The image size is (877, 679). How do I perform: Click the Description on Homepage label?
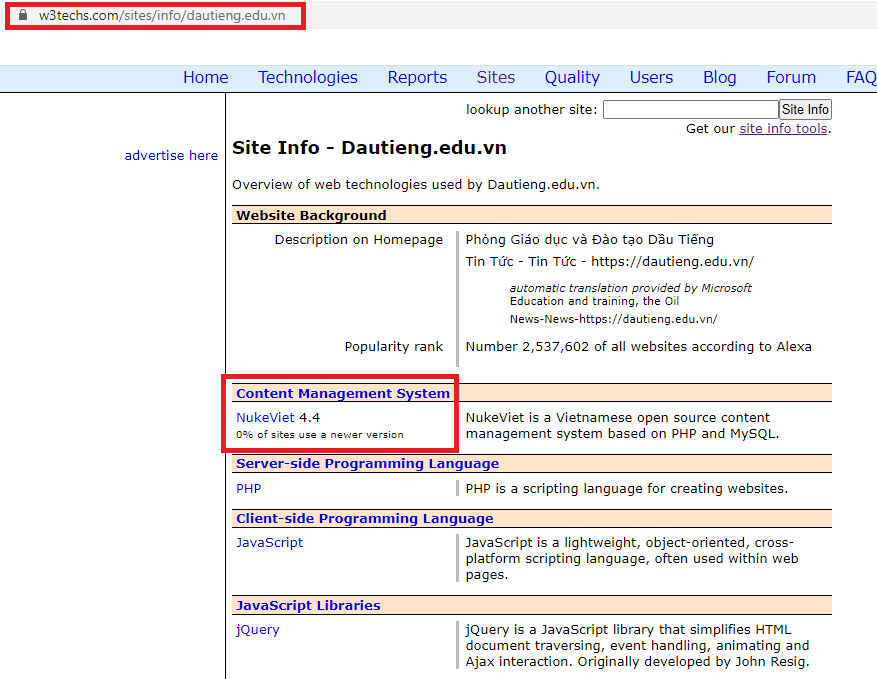(x=359, y=240)
